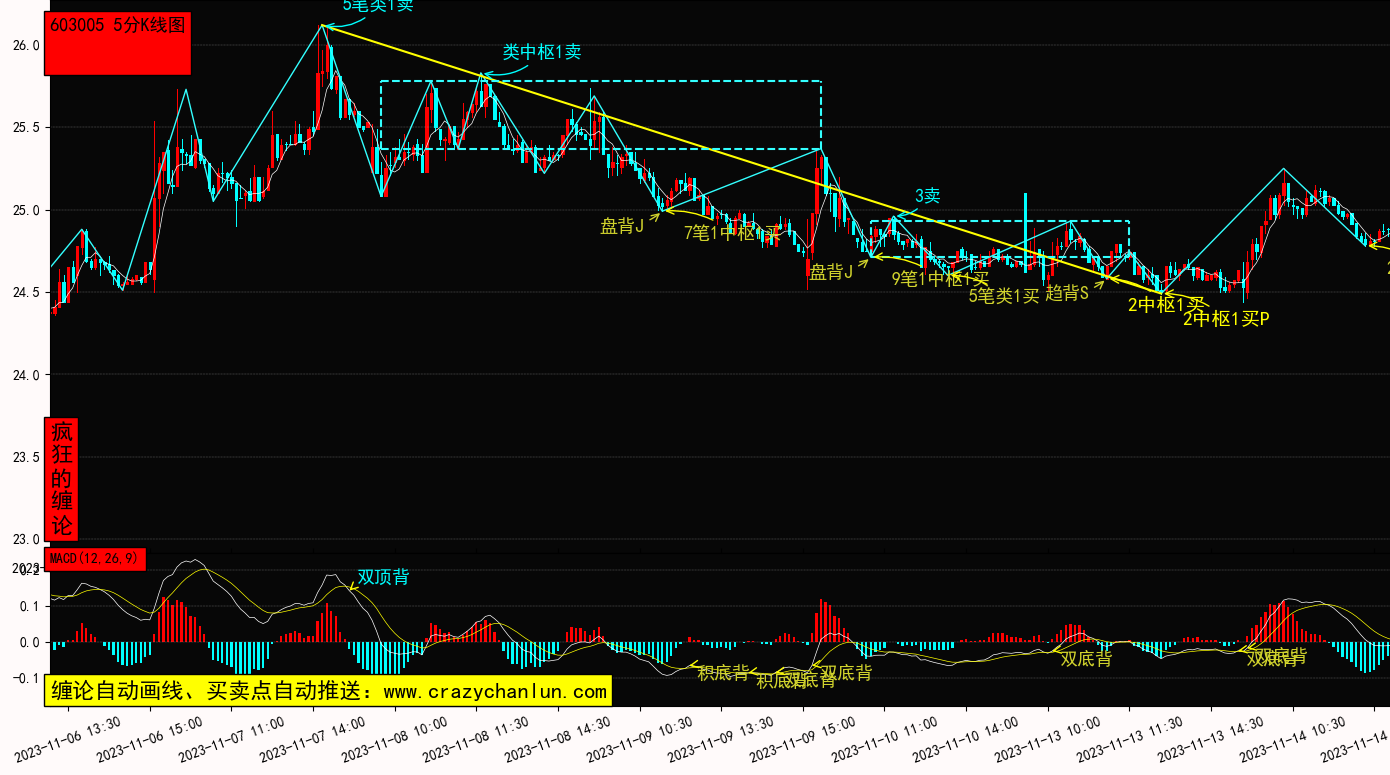This screenshot has height=775, width=1390.
Task: Click the 5笔类1买 buy label
Action: [1004, 295]
